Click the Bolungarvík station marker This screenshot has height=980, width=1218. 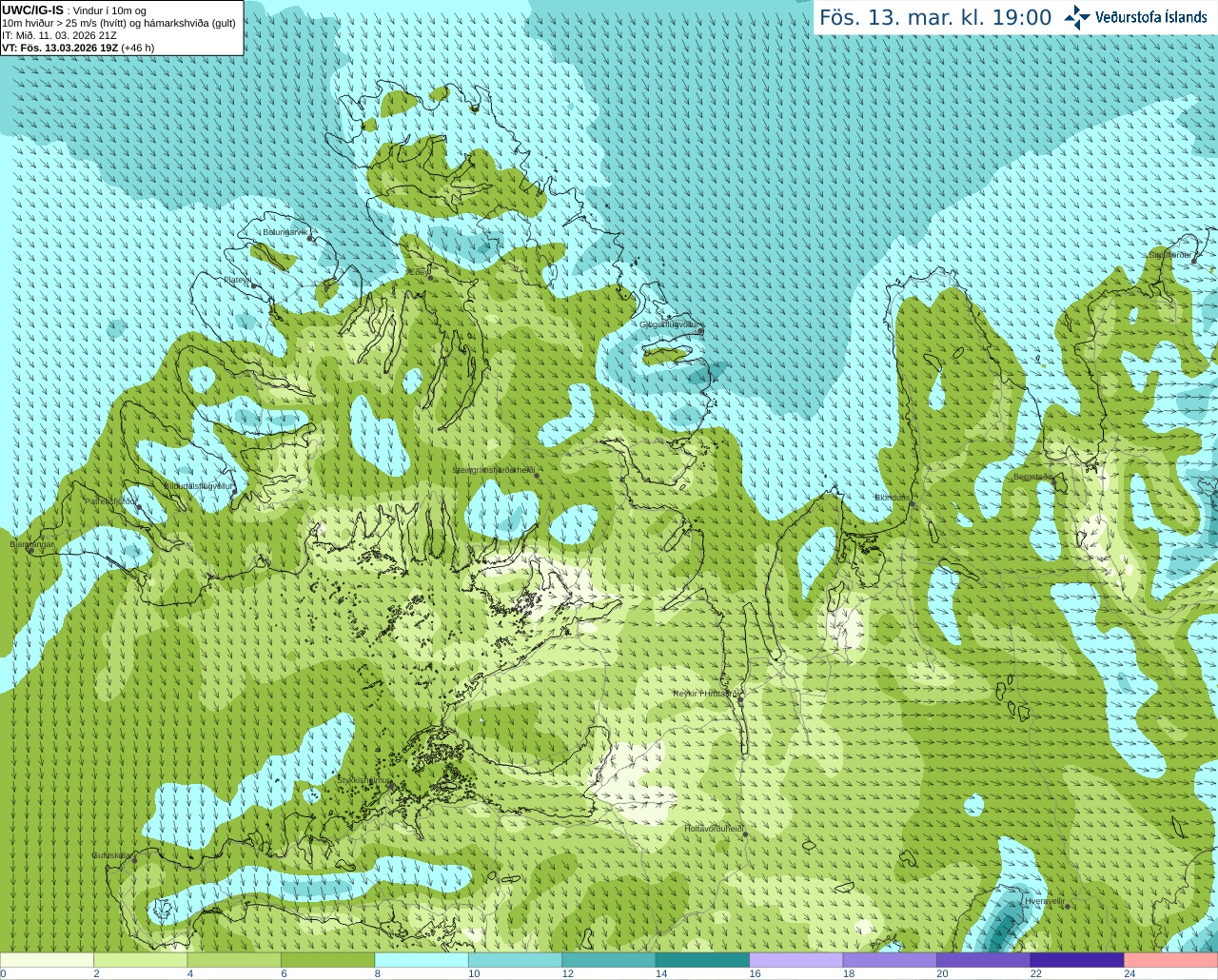coord(310,239)
